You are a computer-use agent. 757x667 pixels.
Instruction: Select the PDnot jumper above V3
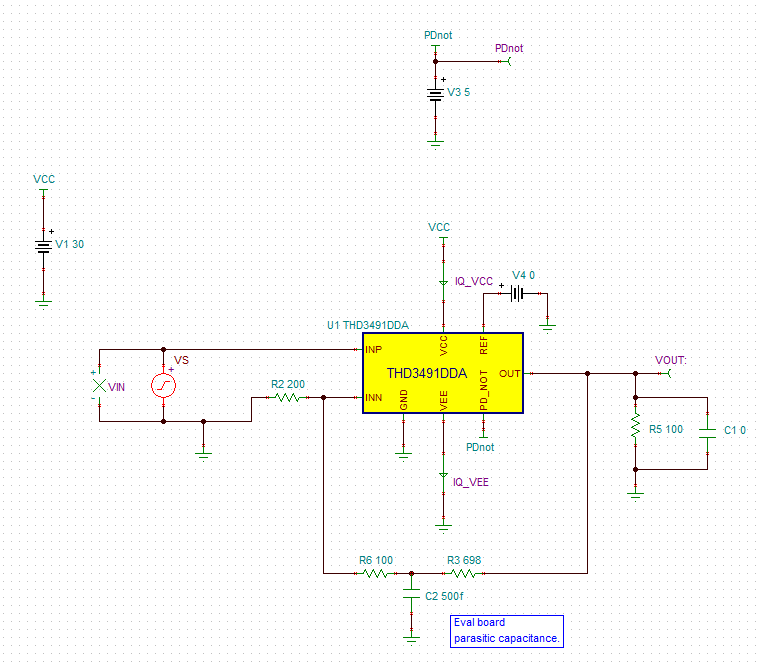(435, 48)
